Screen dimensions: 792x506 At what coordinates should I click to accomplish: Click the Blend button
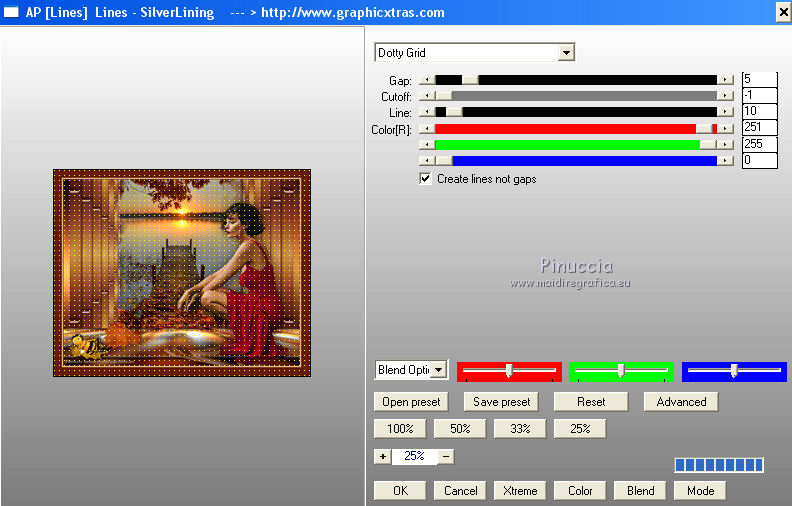point(640,491)
